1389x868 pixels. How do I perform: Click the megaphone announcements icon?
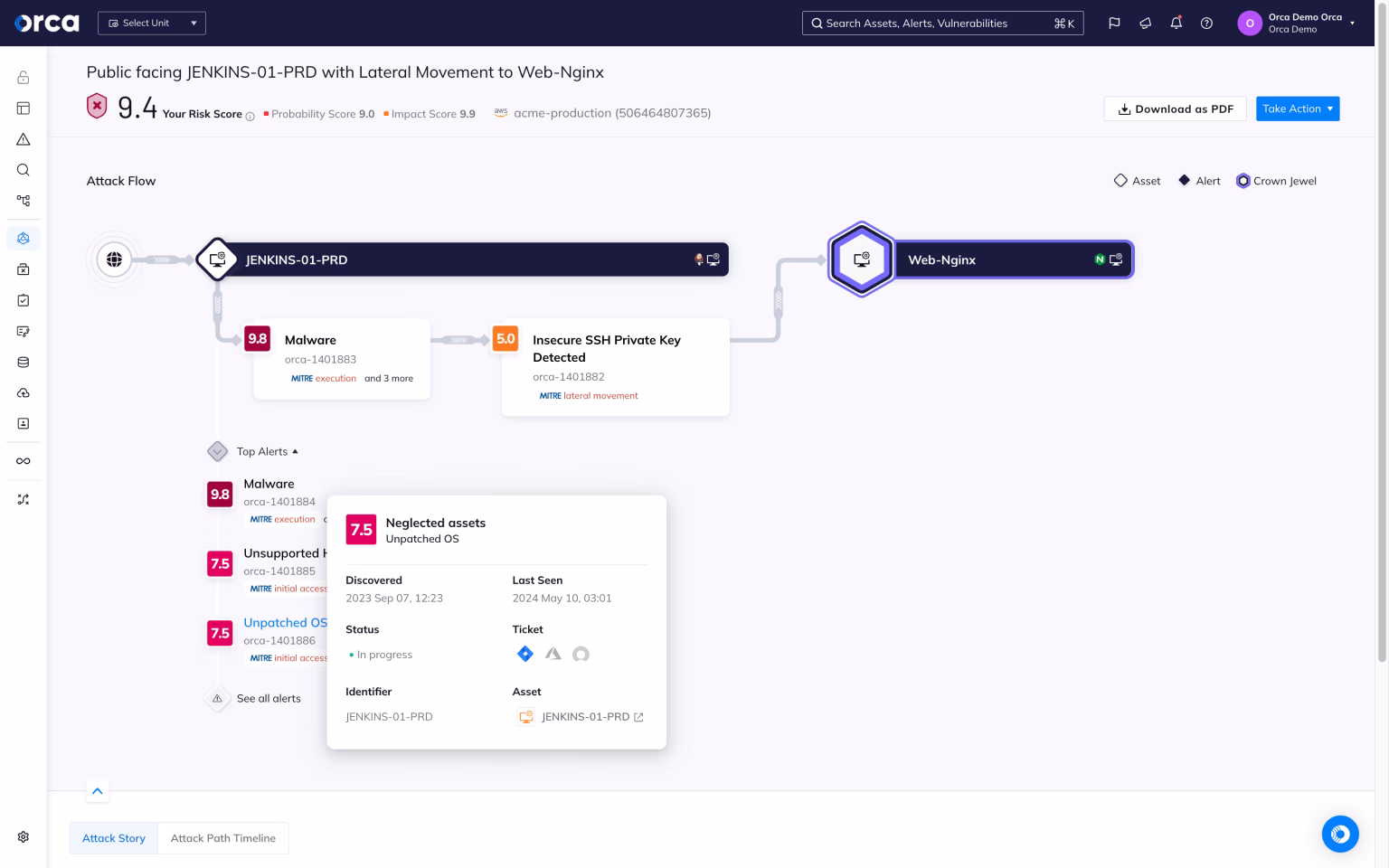point(1145,24)
